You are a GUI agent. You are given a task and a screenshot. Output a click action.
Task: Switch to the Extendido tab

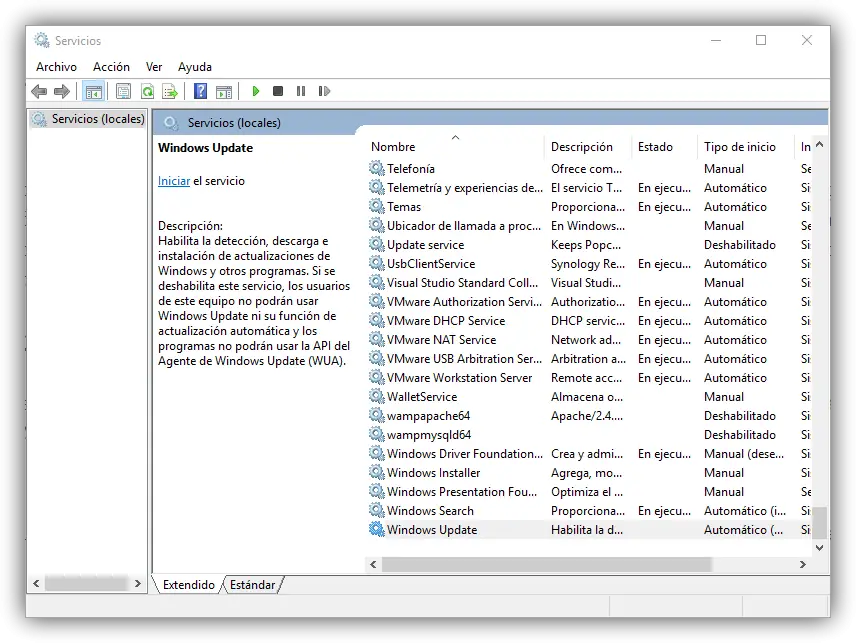(x=189, y=585)
